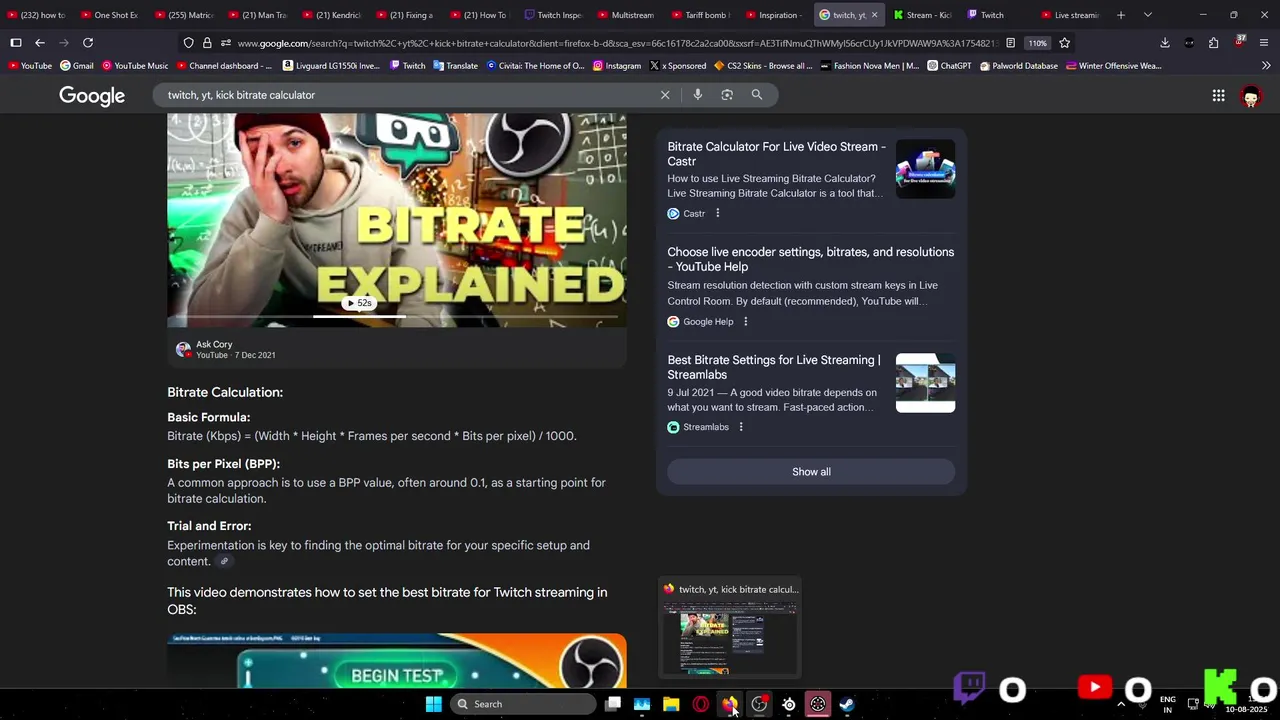Open the Firefox application menu
The height and width of the screenshot is (720, 1280).
click(x=1264, y=43)
